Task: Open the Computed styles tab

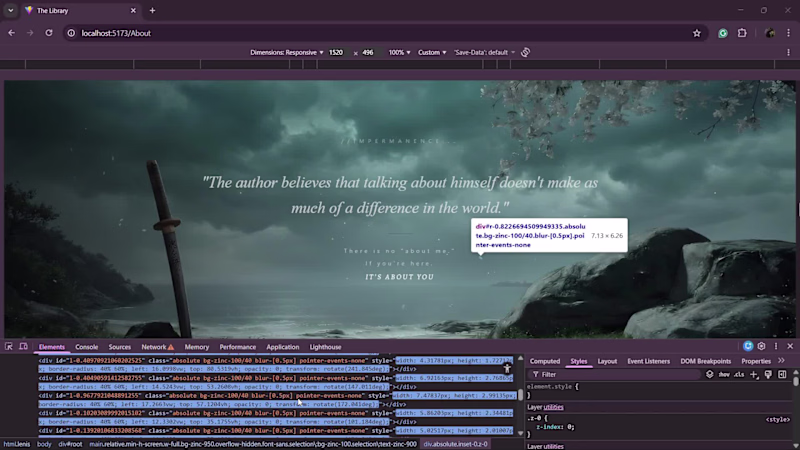Action: pos(544,361)
